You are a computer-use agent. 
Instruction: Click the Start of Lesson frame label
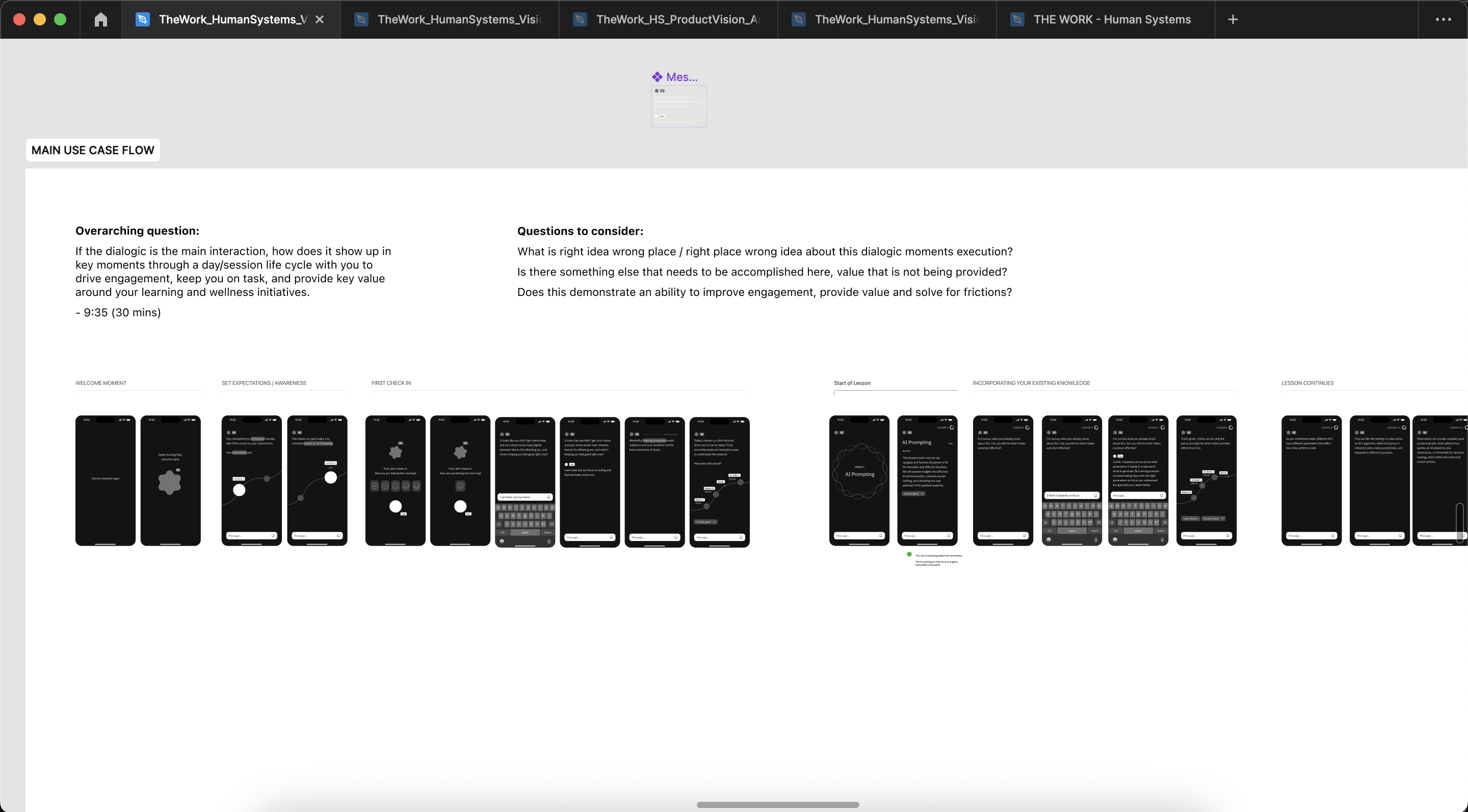[852, 383]
